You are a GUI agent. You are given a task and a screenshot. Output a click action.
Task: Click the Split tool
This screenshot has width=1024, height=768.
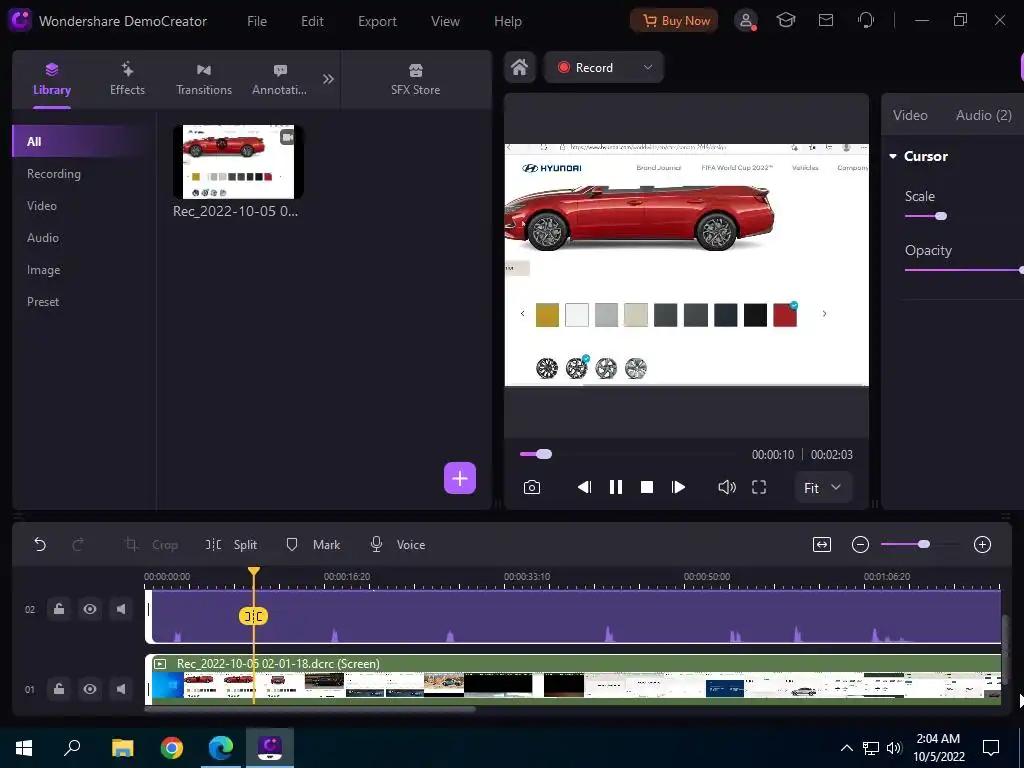231,545
